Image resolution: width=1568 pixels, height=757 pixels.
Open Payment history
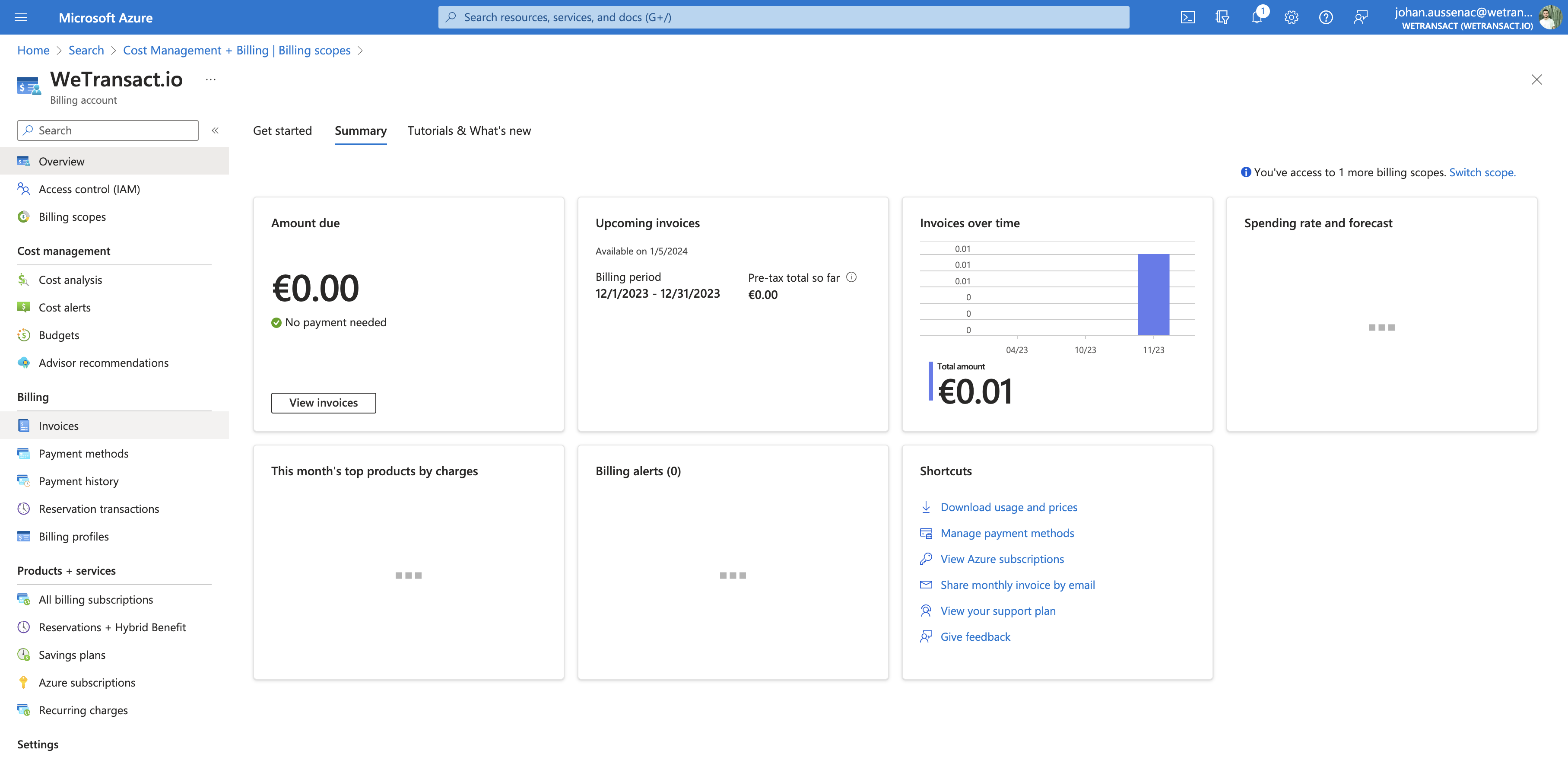click(x=114, y=481)
